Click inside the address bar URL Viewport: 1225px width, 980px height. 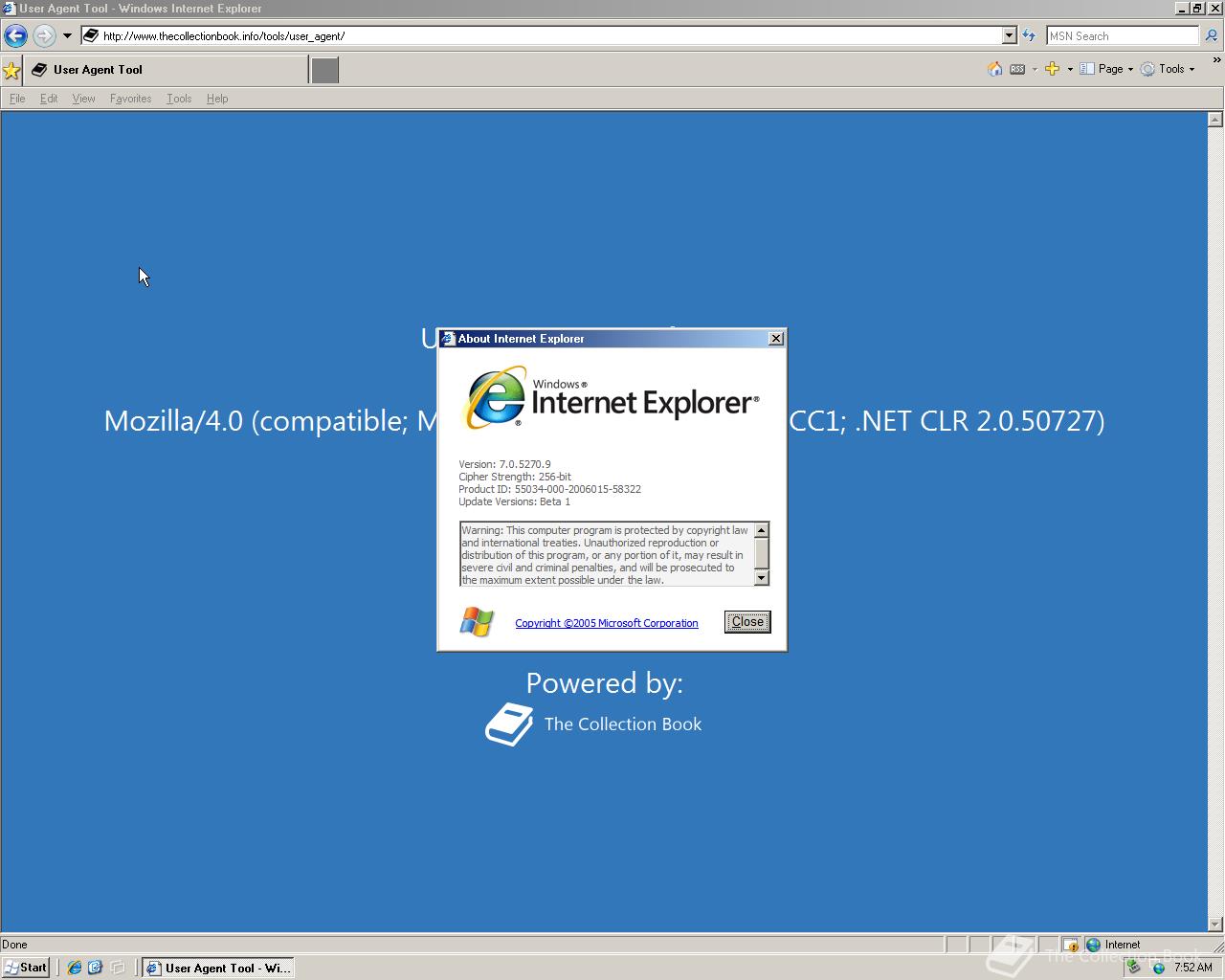point(224,36)
